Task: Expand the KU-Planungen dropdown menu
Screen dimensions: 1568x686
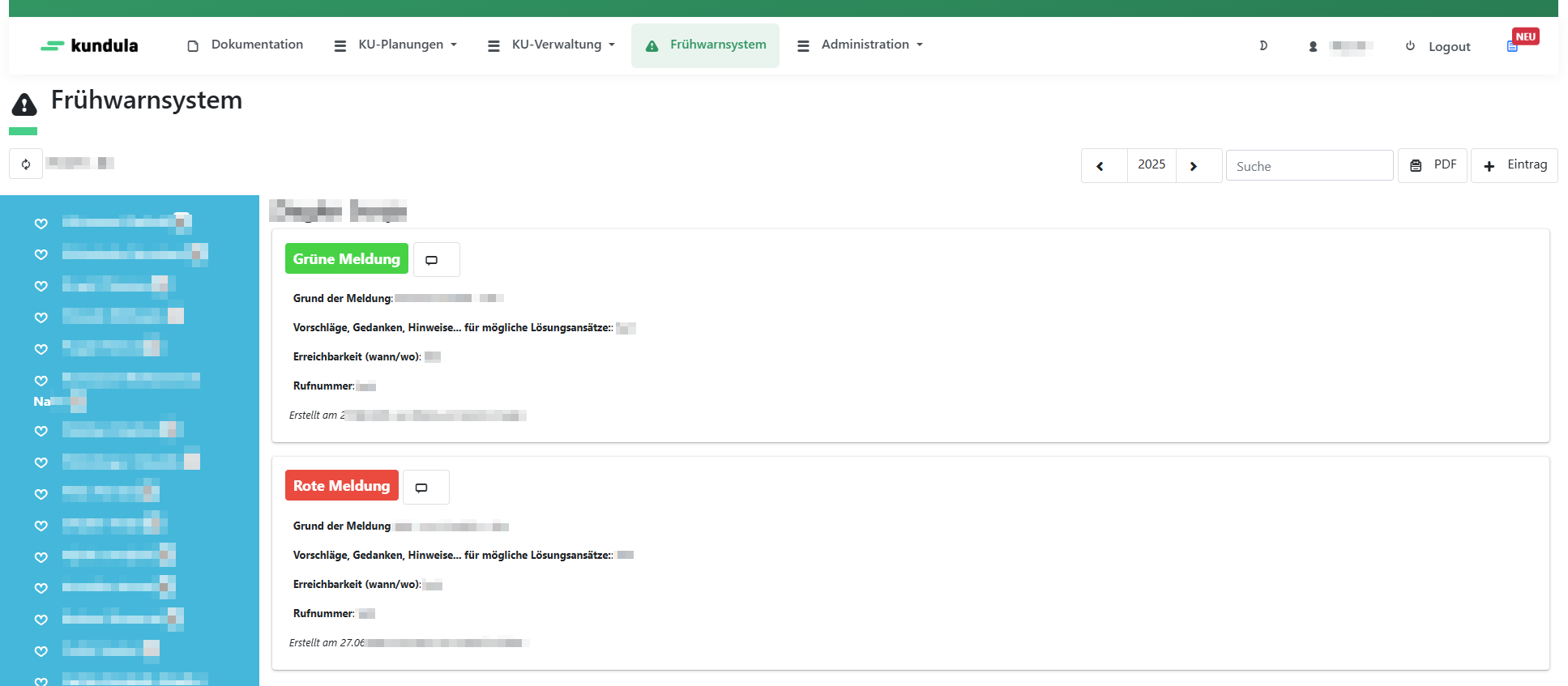Action: click(x=396, y=45)
